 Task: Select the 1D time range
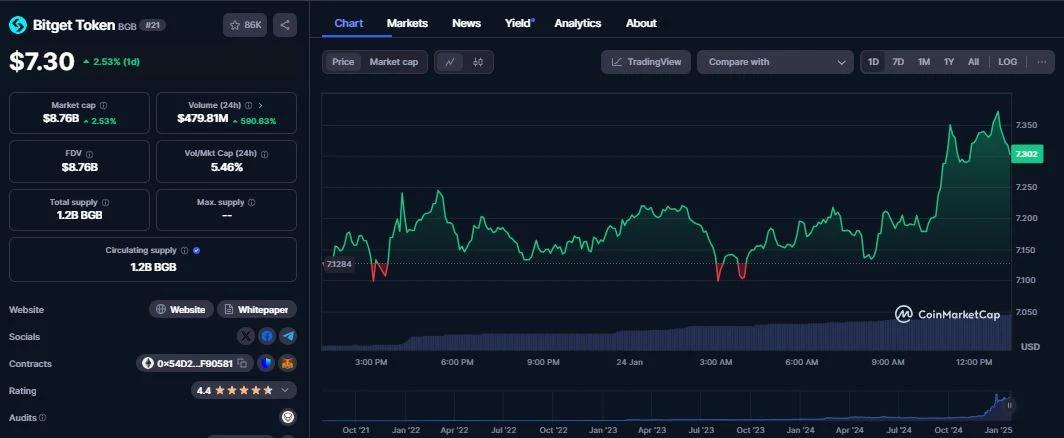point(873,62)
